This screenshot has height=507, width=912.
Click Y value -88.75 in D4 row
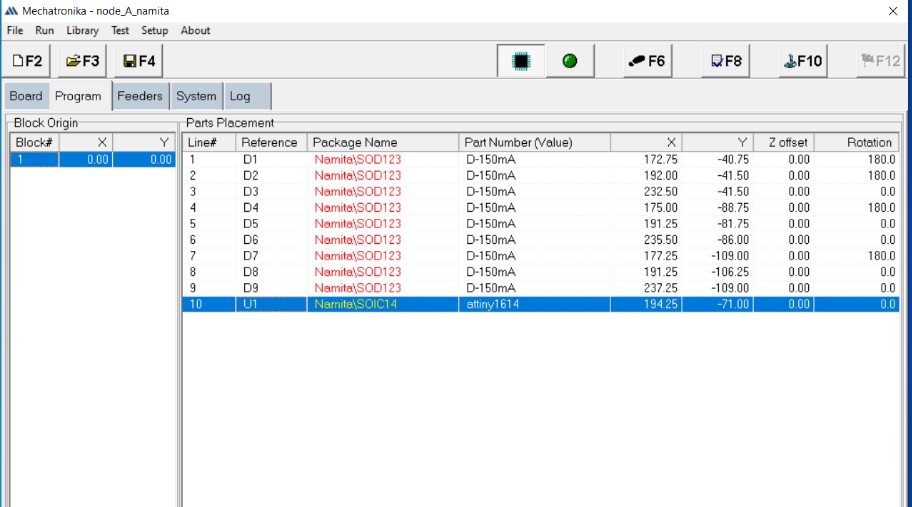click(x=718, y=208)
